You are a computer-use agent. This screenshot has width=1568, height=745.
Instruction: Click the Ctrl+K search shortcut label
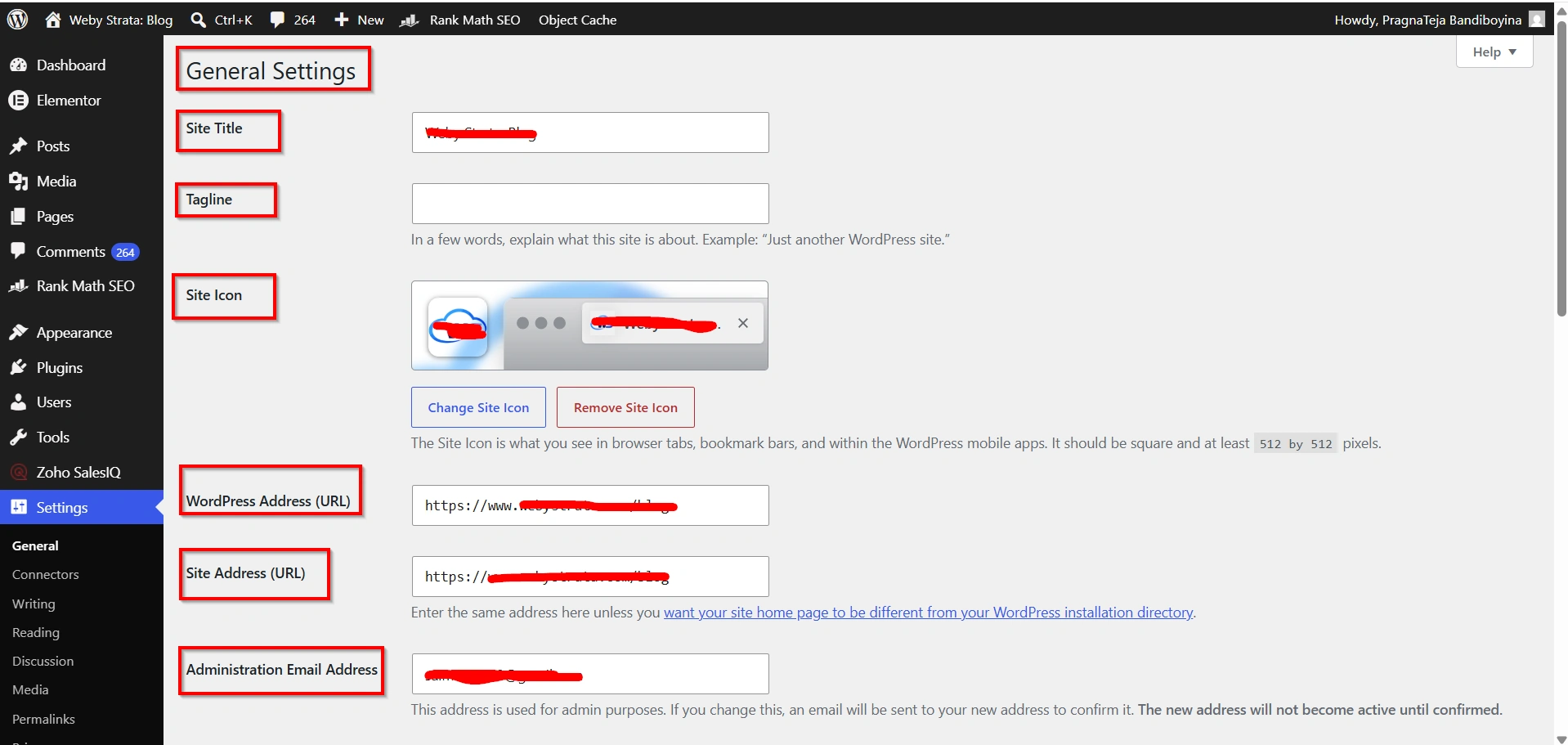pos(233,20)
